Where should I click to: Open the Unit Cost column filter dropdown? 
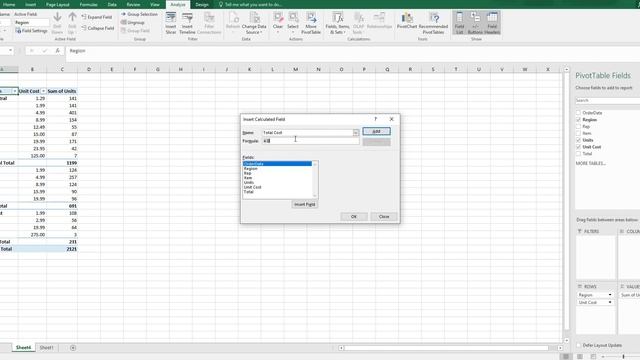(x=43, y=91)
